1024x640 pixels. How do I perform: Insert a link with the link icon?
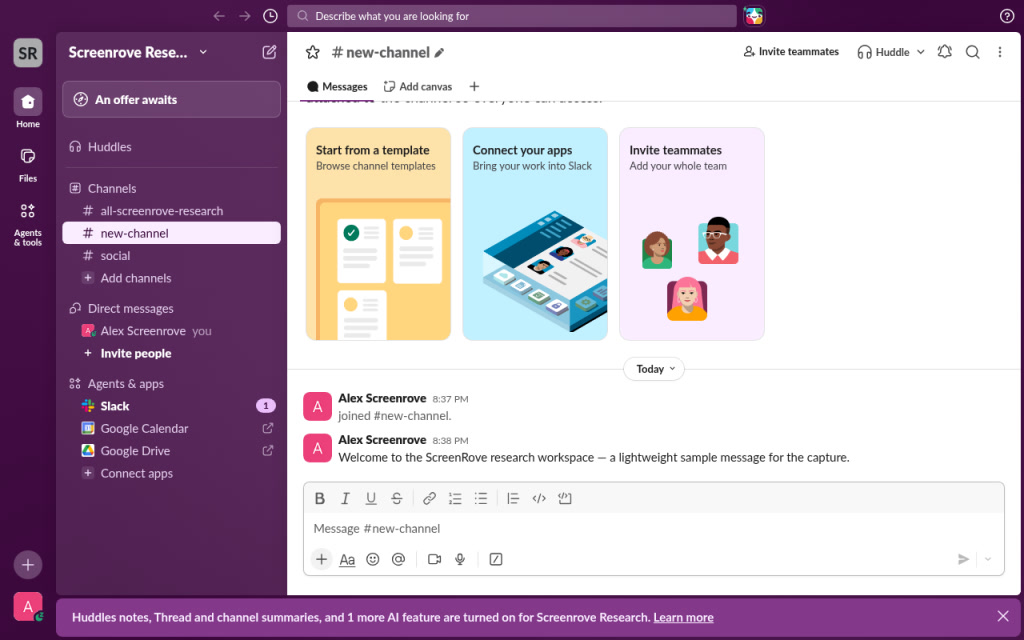click(429, 498)
